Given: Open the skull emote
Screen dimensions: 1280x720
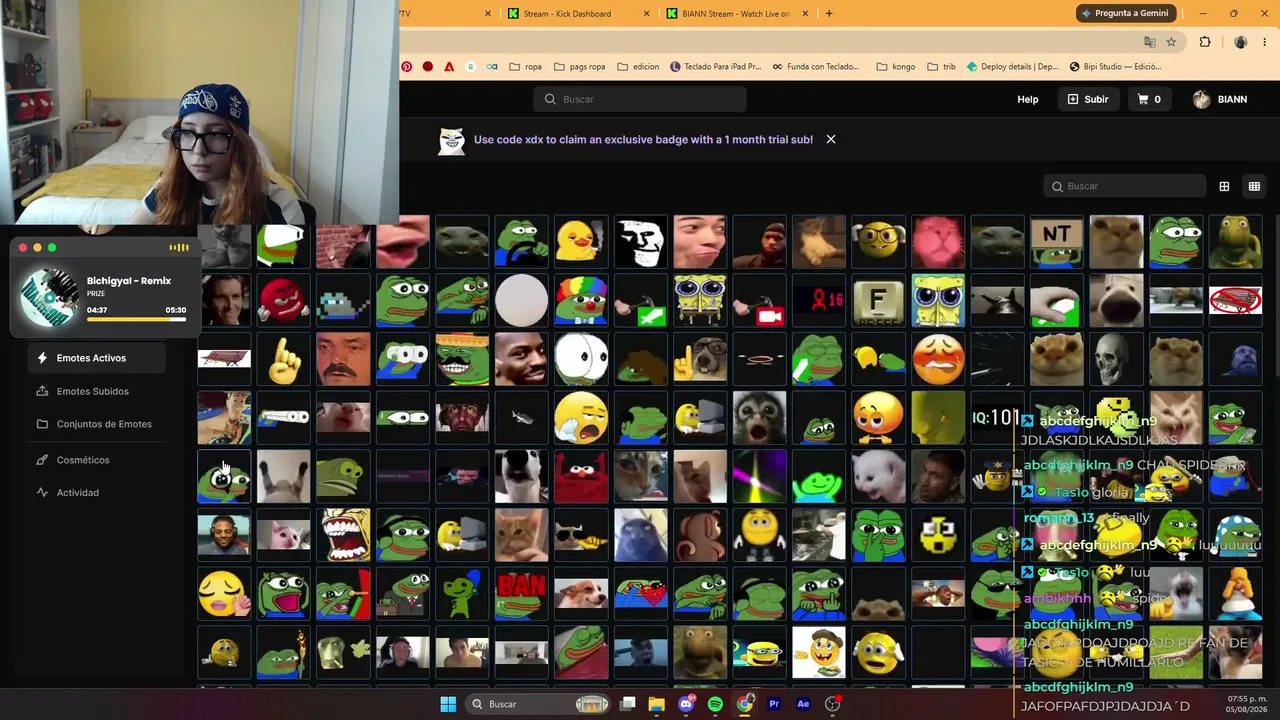Looking at the screenshot, I should 1116,360.
